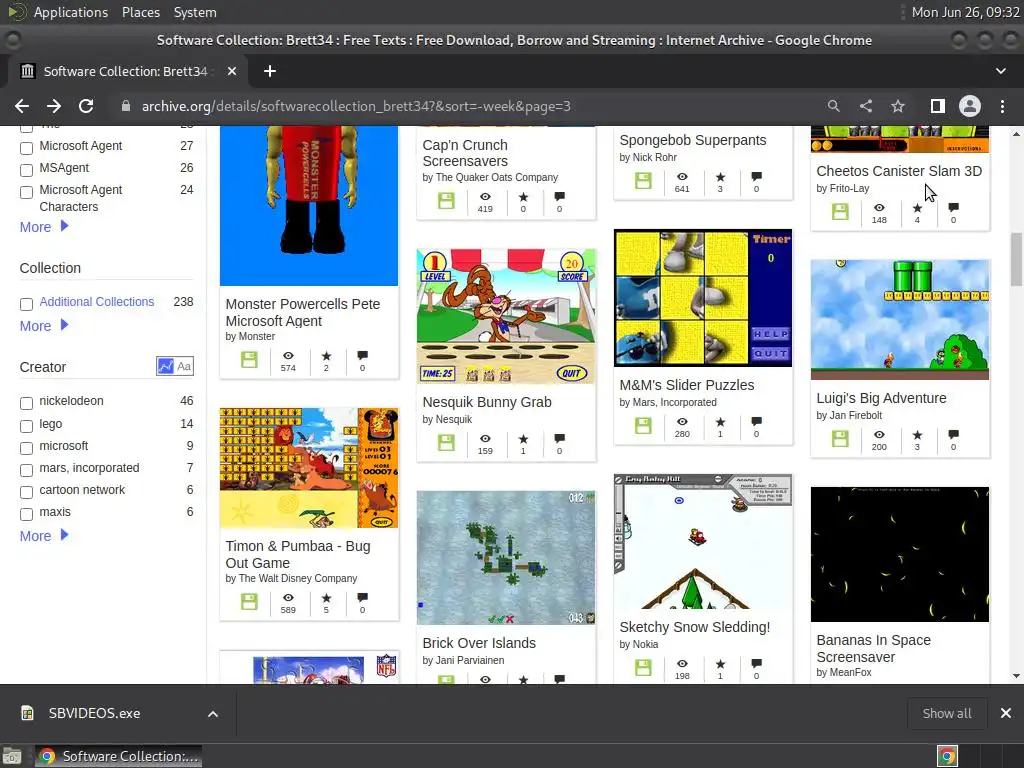Check the maxis creator filter

26,515
